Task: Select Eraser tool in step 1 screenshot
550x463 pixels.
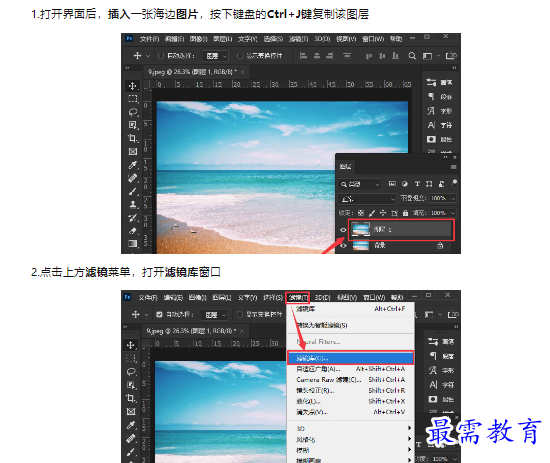Action: click(133, 230)
